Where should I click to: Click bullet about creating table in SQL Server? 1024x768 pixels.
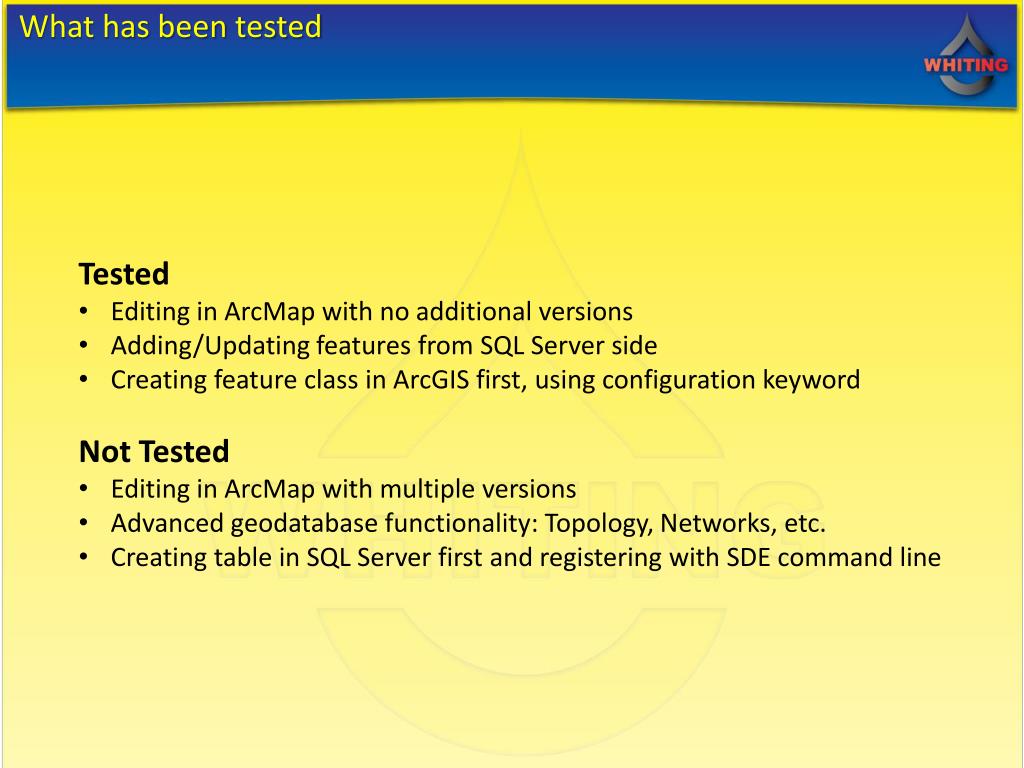pos(526,558)
